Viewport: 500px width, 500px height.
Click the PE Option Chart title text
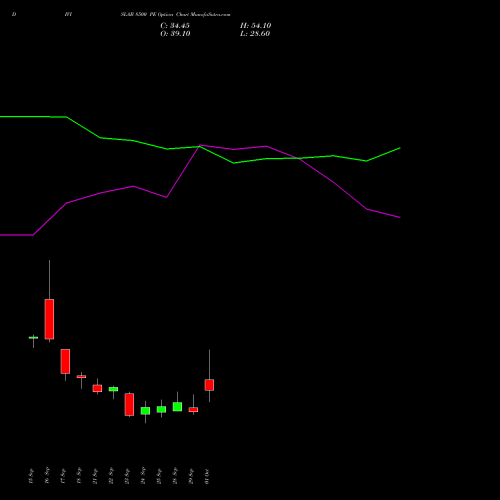(x=175, y=15)
